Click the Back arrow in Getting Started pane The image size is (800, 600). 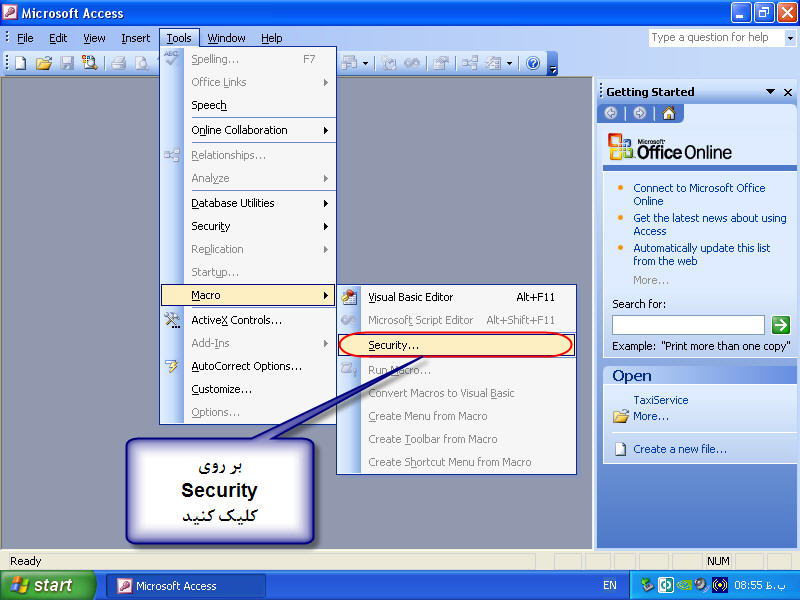[x=611, y=113]
